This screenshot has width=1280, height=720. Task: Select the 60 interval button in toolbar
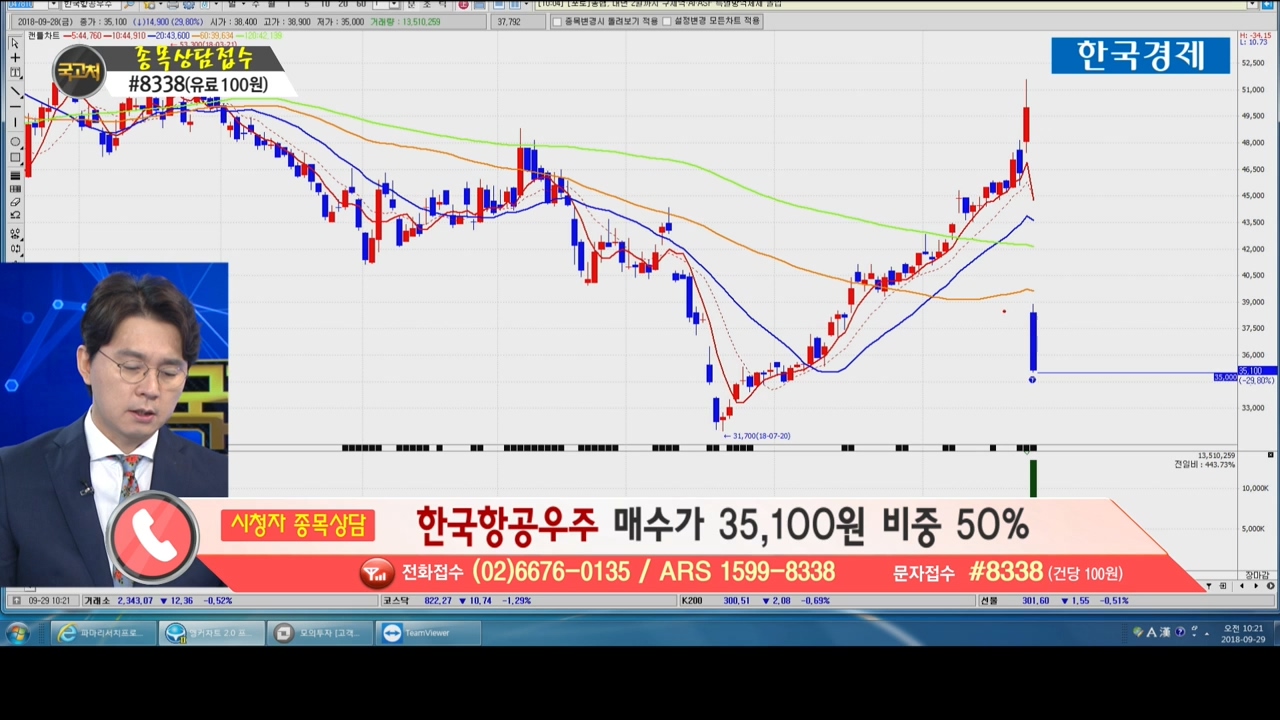[361, 5]
